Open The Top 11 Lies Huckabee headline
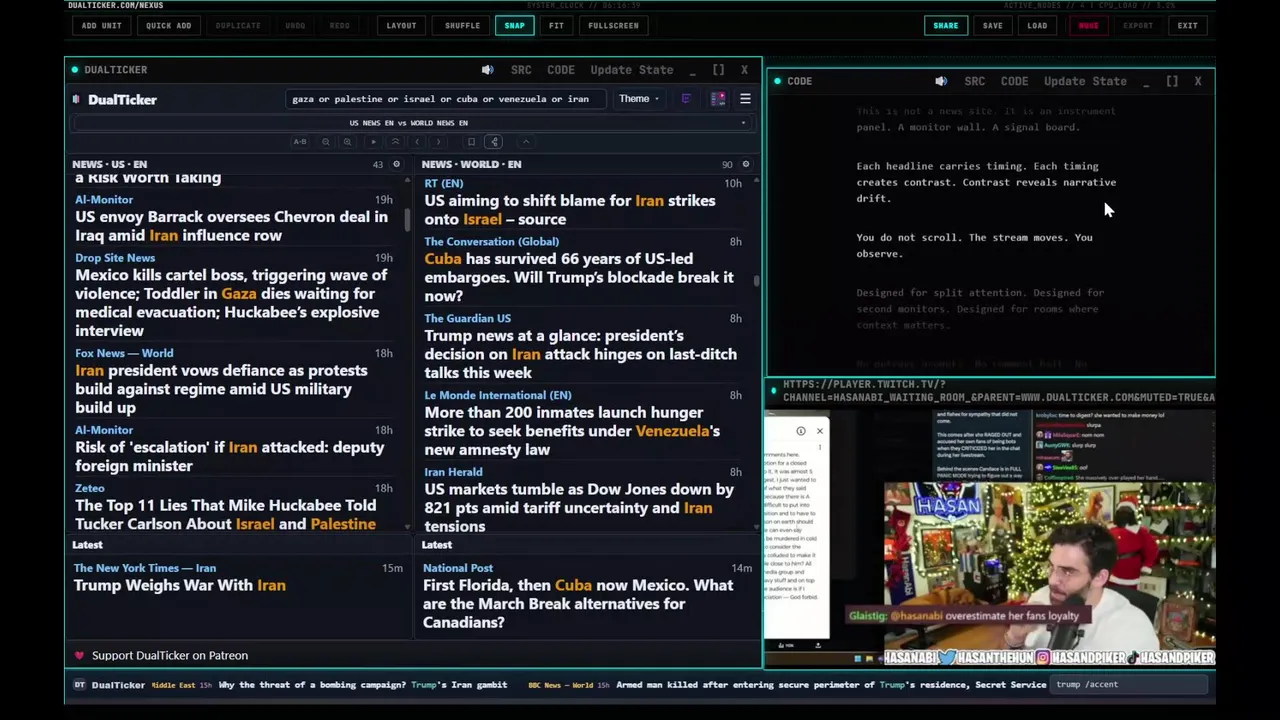The image size is (1280, 720). 226,515
